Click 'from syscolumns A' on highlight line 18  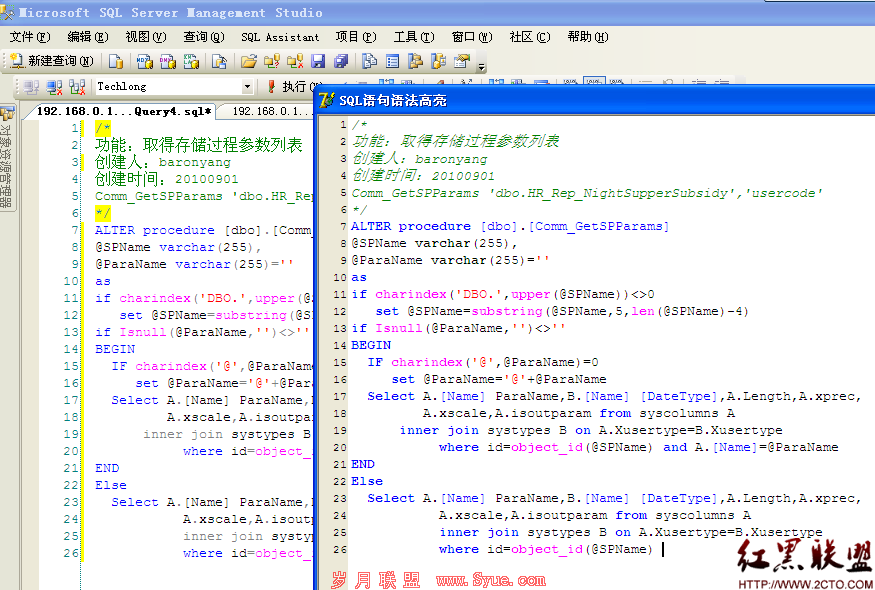tap(667, 413)
